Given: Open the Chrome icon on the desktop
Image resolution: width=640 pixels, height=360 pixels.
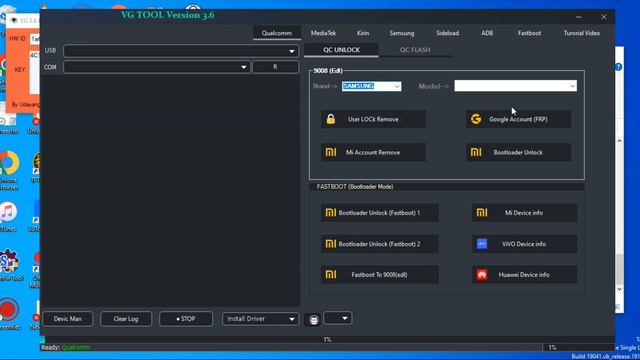Looking at the screenshot, I should pos(9,162).
